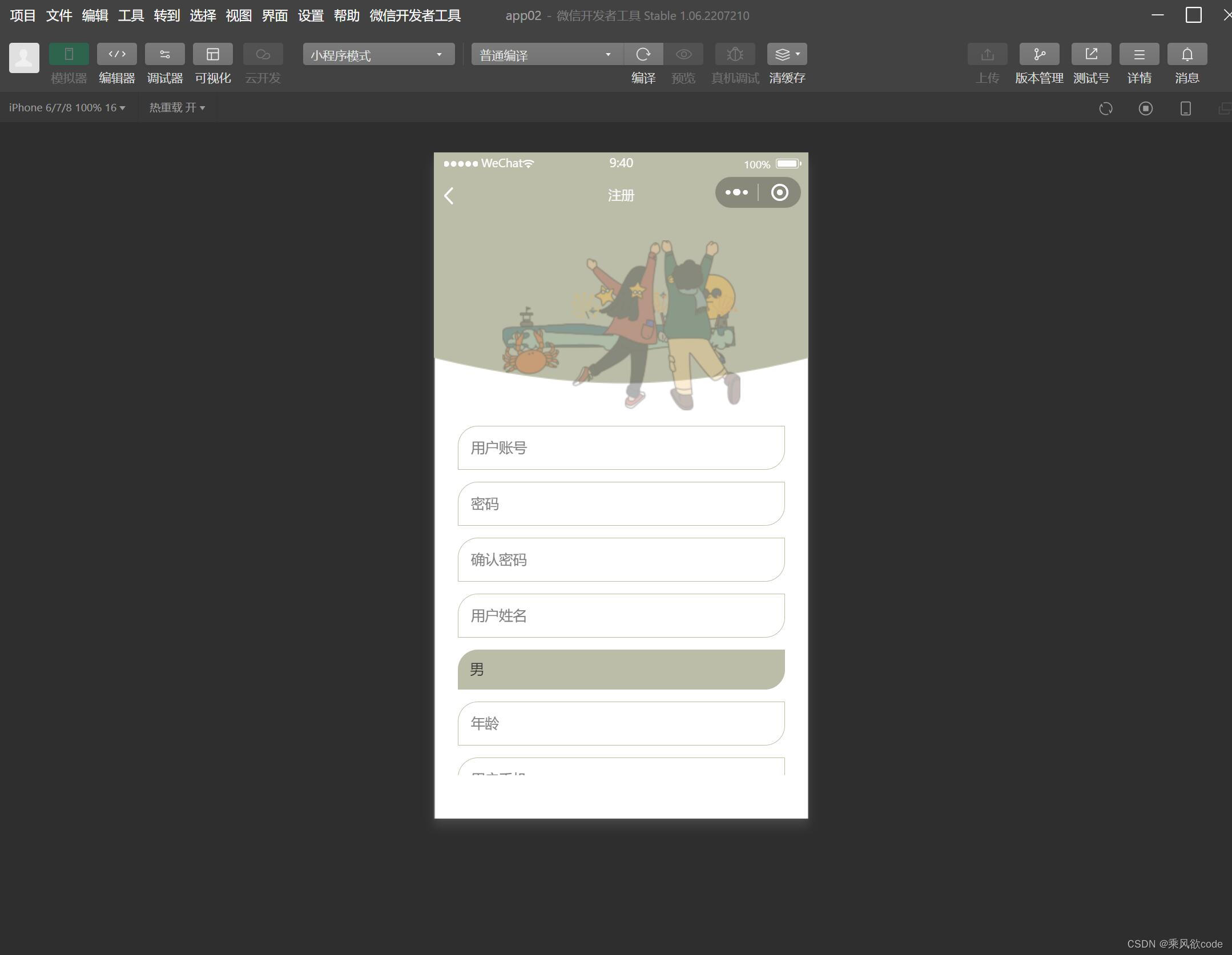
Task: Click the mini program capsule menu dots
Action: click(736, 192)
